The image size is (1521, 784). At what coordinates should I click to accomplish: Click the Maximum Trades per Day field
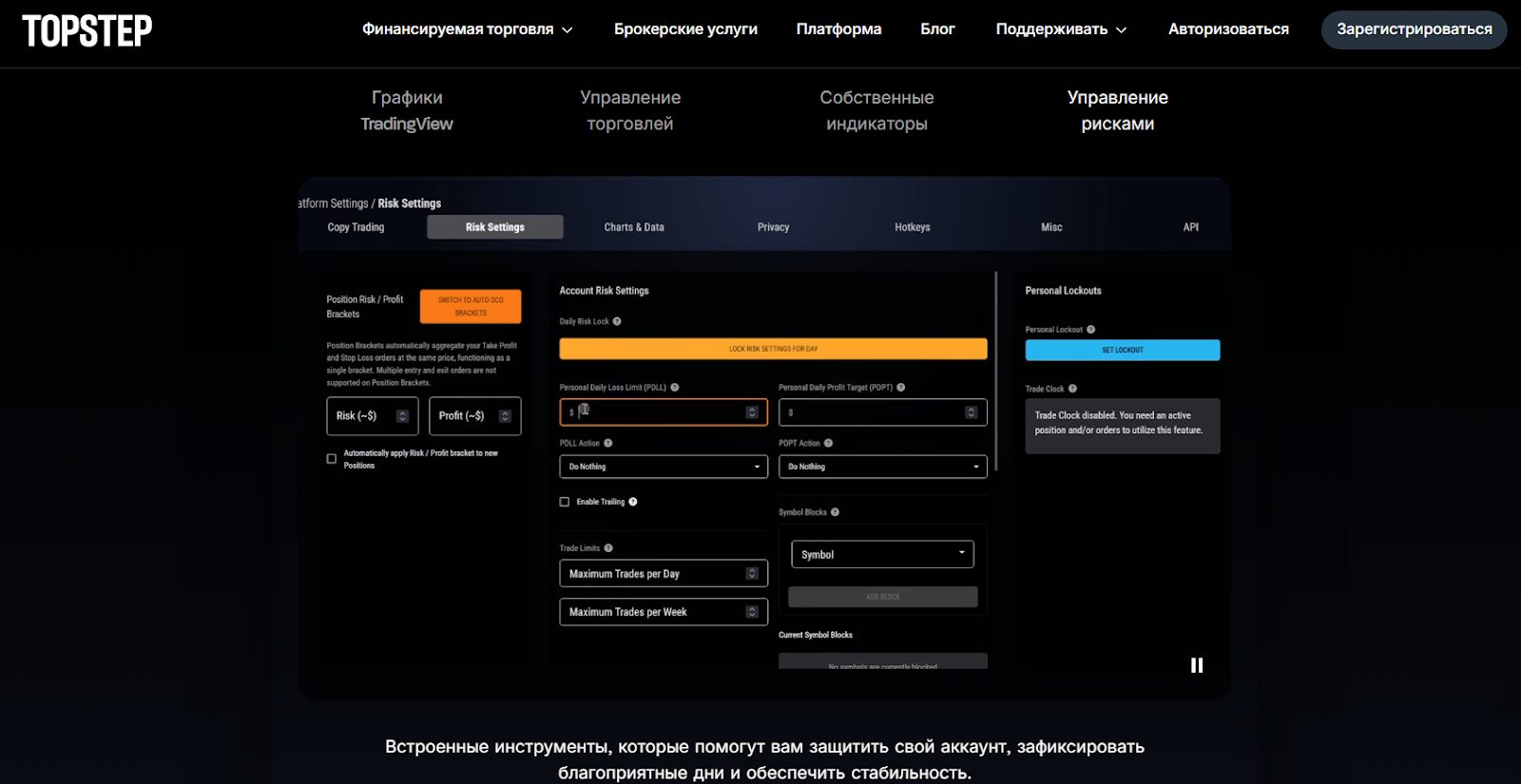(664, 574)
